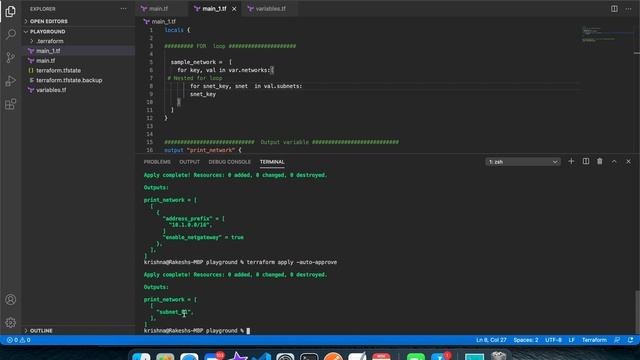Change the Terraform language mode
The height and width of the screenshot is (360, 640).
tap(594, 340)
